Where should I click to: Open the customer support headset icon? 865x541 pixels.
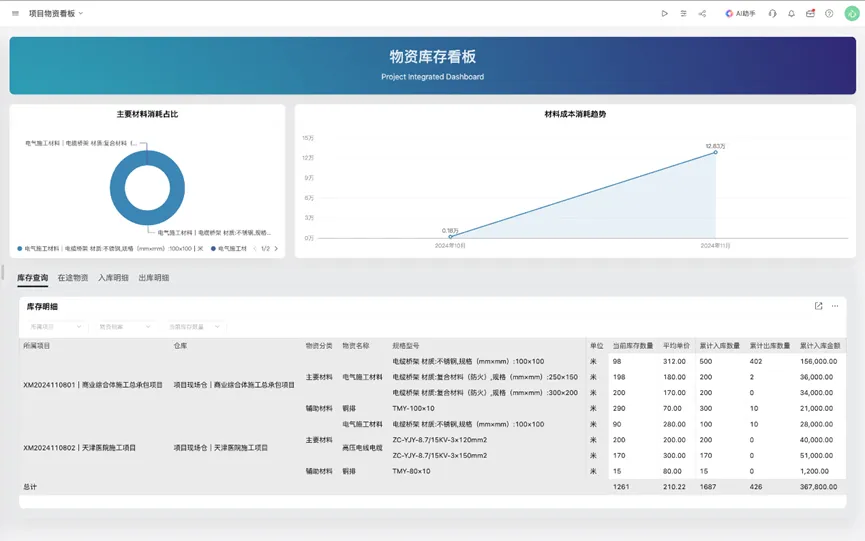[772, 14]
